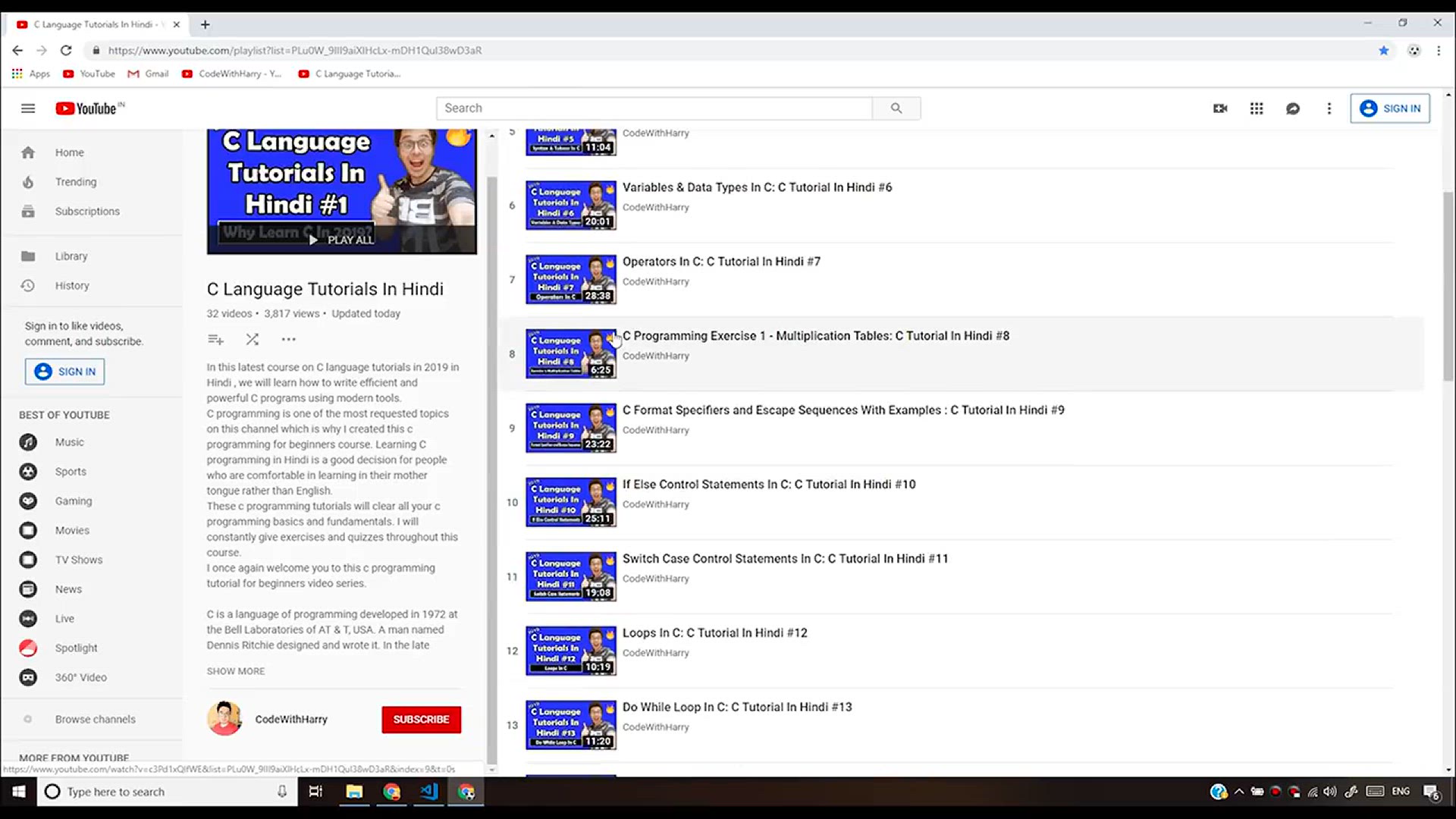Open the YouTube settings three-dot menu
1456x819 pixels.
coord(1329,108)
